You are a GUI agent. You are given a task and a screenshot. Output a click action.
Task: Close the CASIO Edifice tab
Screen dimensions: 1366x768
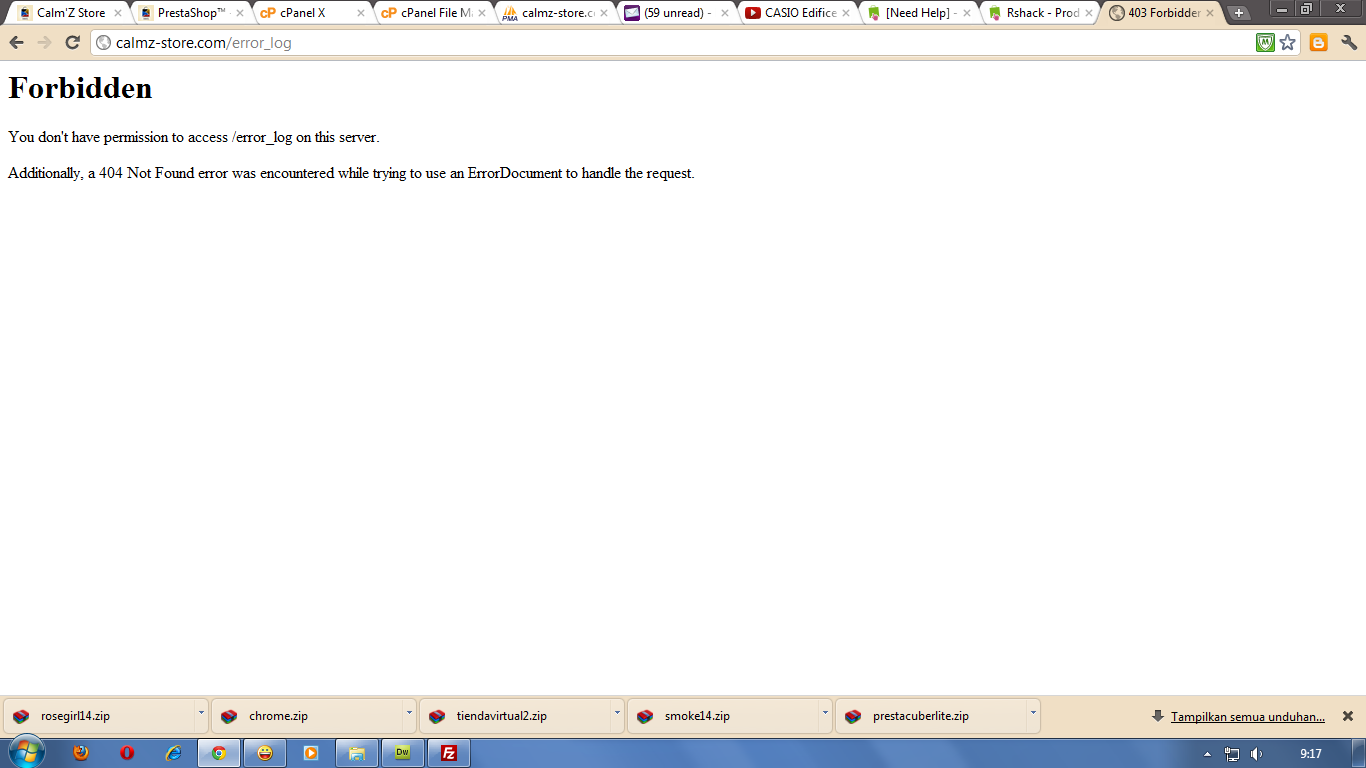point(846,13)
